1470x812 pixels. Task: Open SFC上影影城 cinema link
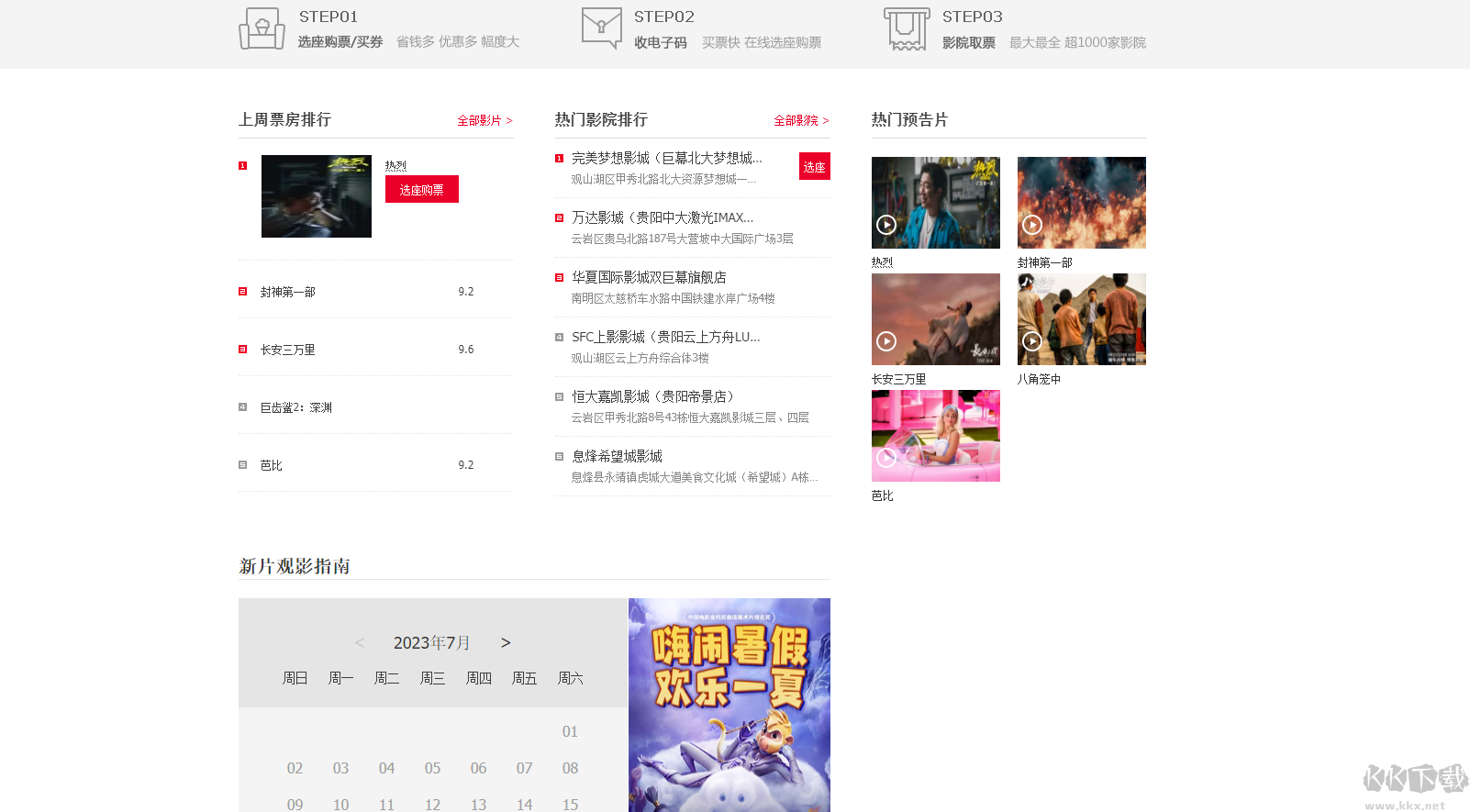click(666, 337)
